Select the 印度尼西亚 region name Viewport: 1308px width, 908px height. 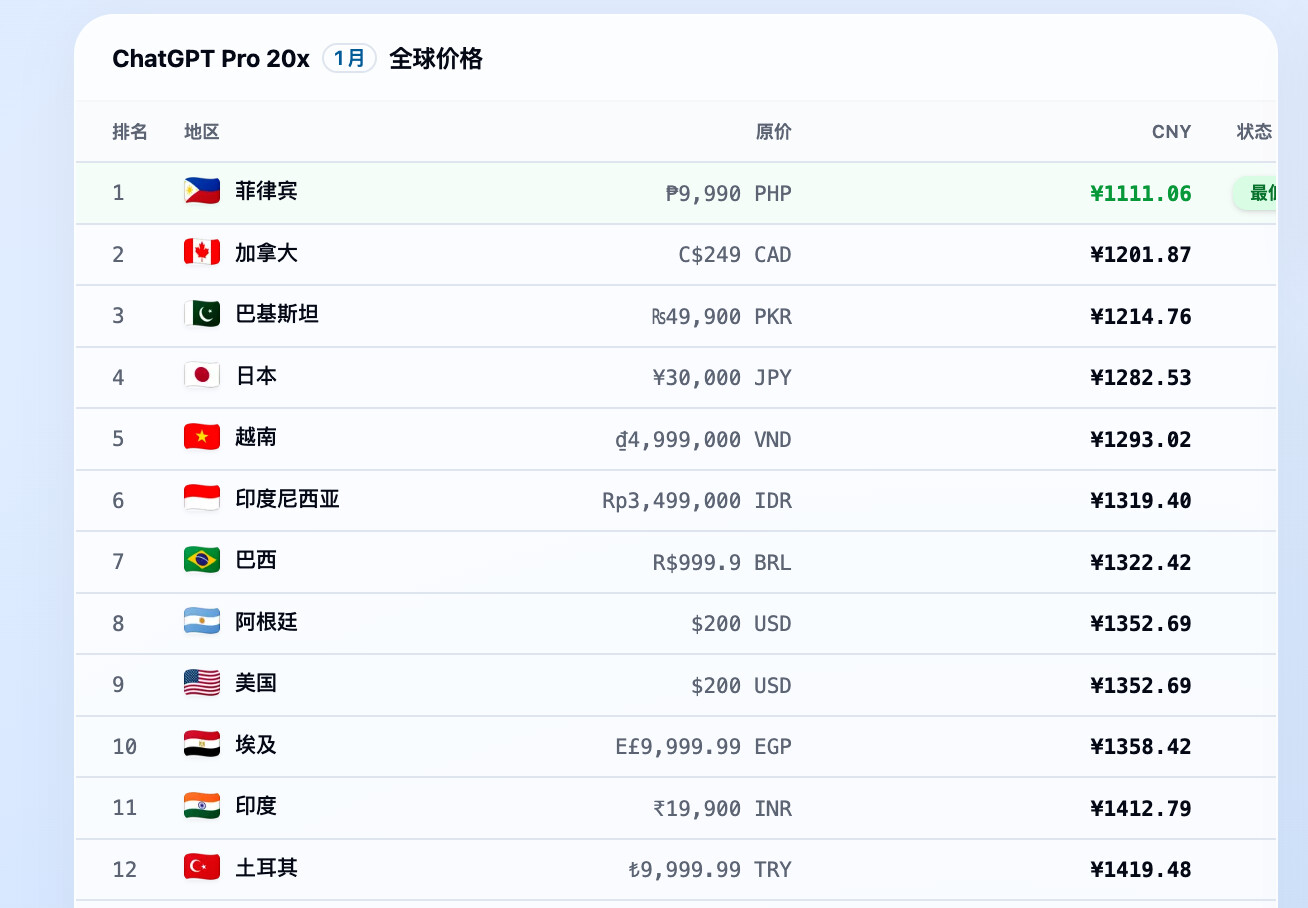point(287,499)
